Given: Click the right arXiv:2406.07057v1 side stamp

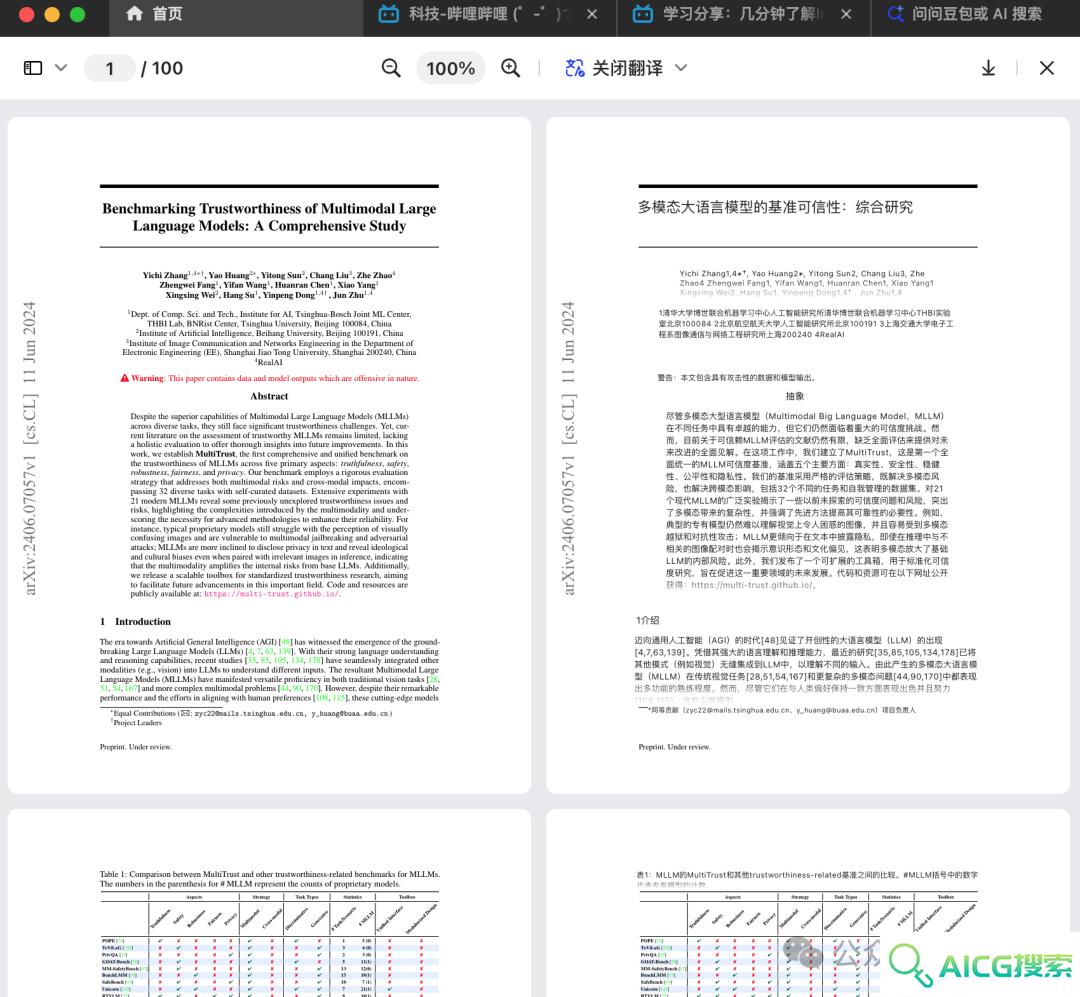Looking at the screenshot, I should click(x=568, y=448).
